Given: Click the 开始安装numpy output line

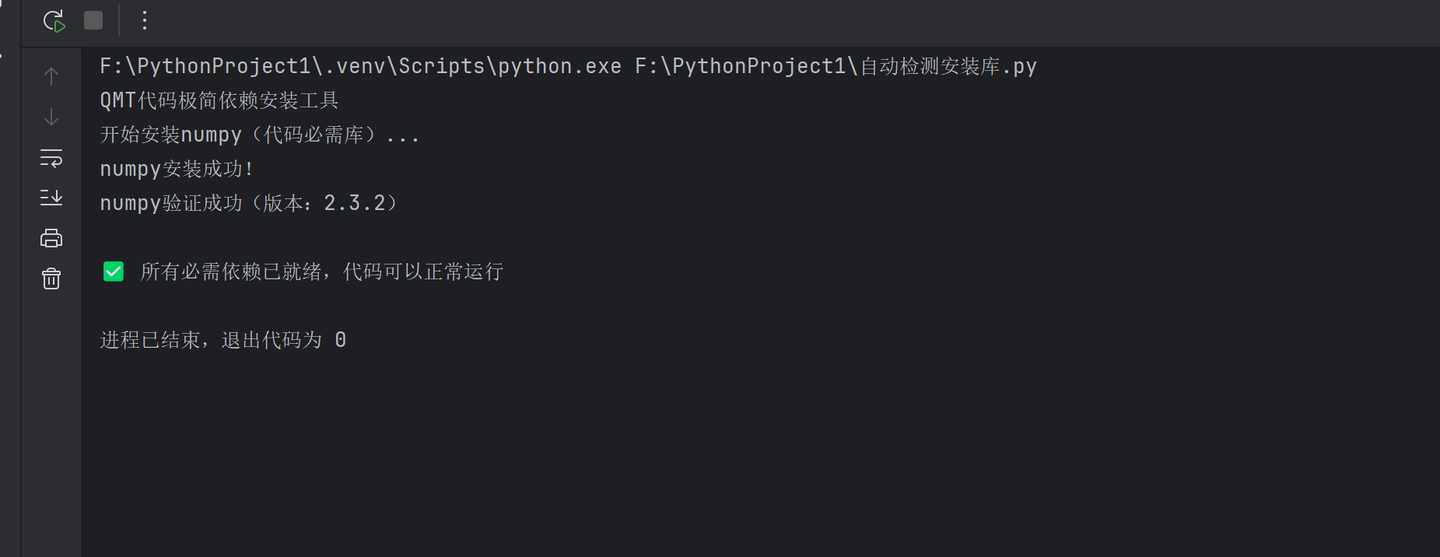Looking at the screenshot, I should [260, 135].
